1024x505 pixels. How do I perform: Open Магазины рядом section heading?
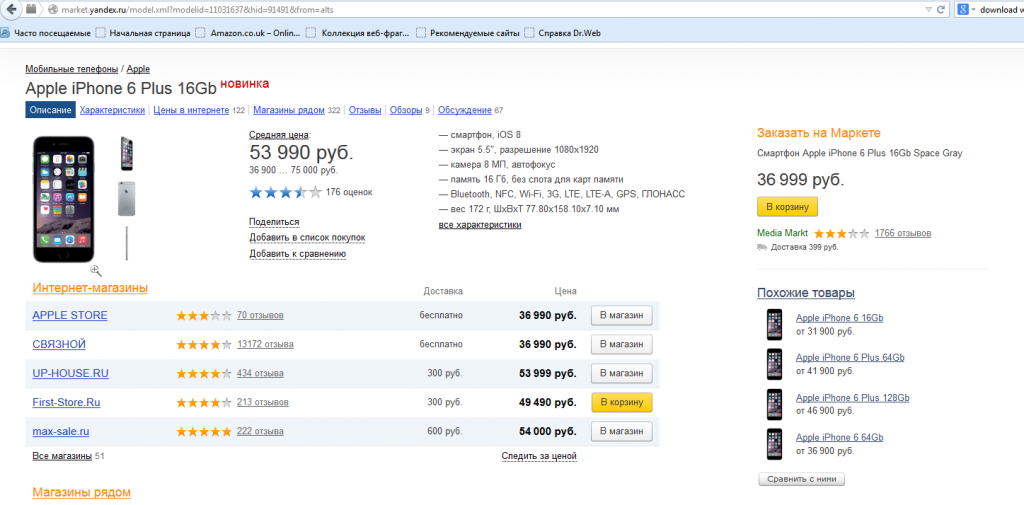point(82,492)
